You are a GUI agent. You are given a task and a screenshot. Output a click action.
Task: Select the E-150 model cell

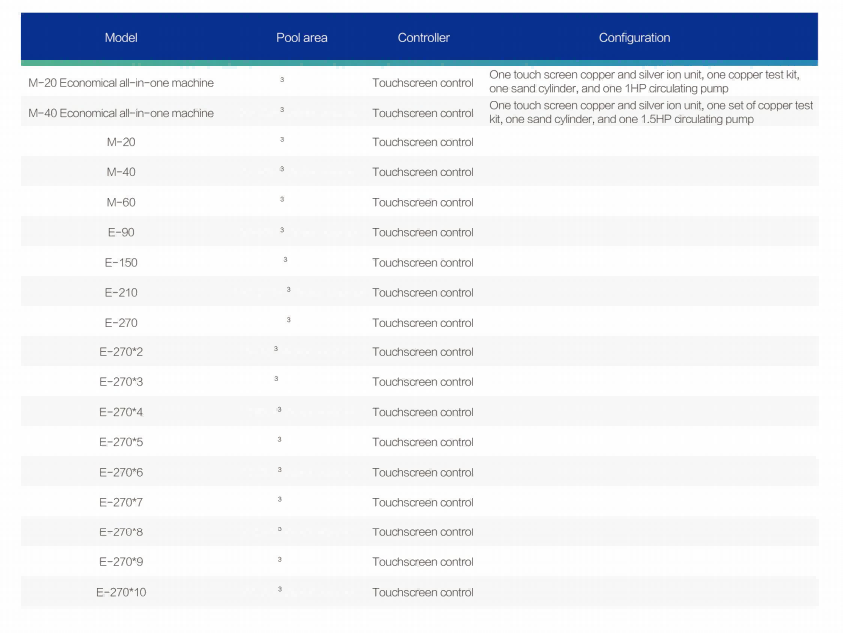[121, 262]
